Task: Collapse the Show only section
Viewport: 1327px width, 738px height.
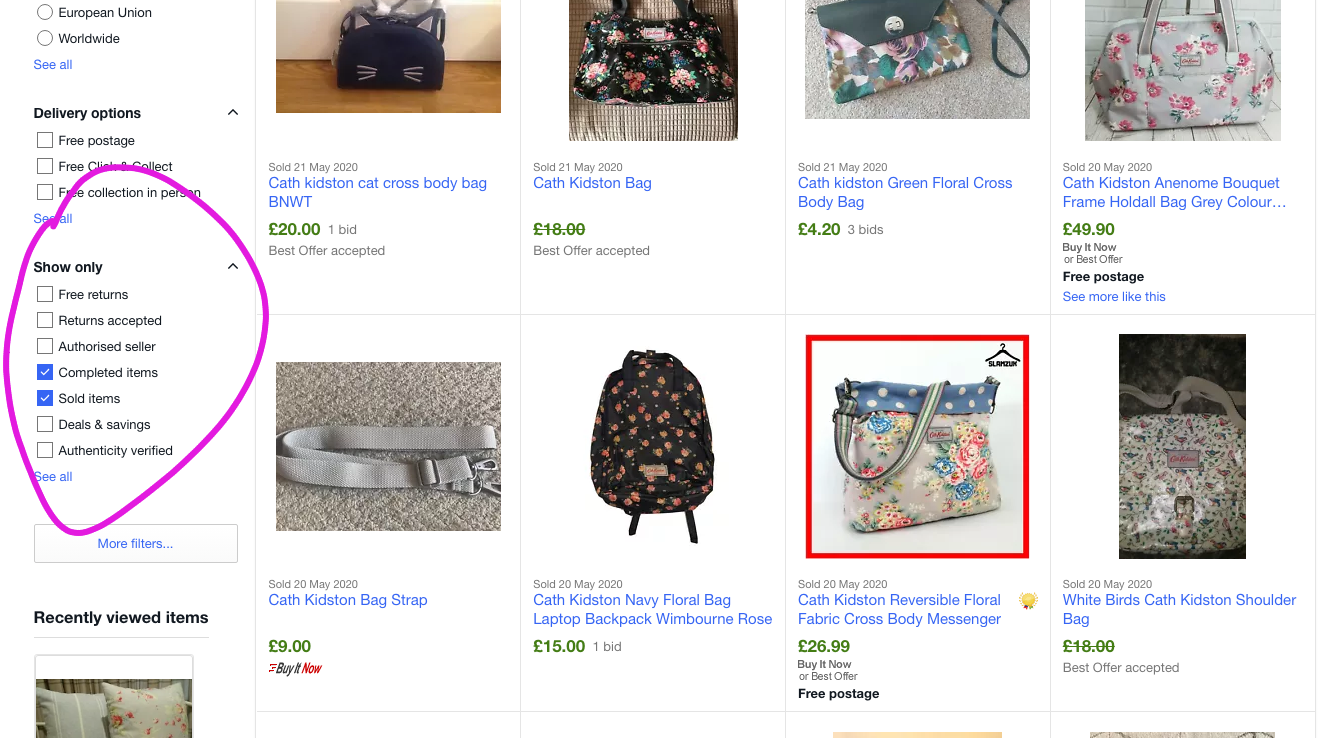Action: click(x=232, y=266)
